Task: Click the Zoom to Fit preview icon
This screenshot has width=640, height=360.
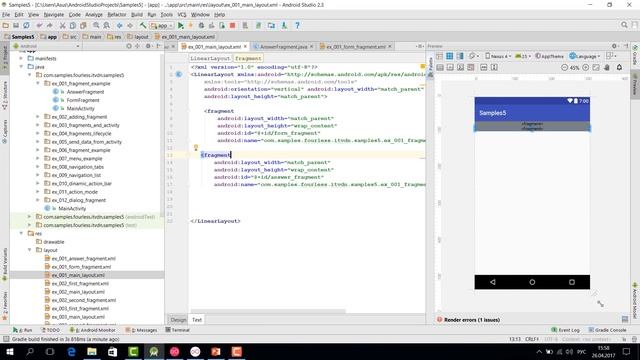Action: click(x=596, y=67)
